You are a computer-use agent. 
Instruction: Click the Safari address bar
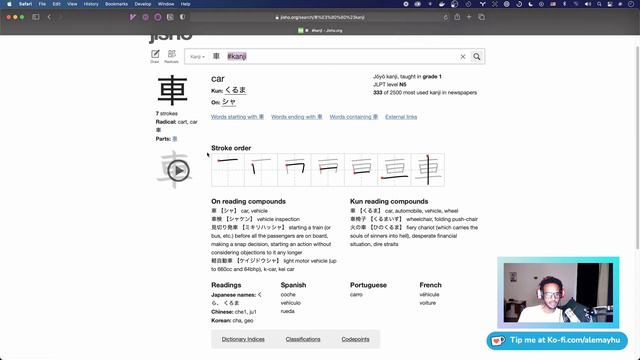coord(319,17)
